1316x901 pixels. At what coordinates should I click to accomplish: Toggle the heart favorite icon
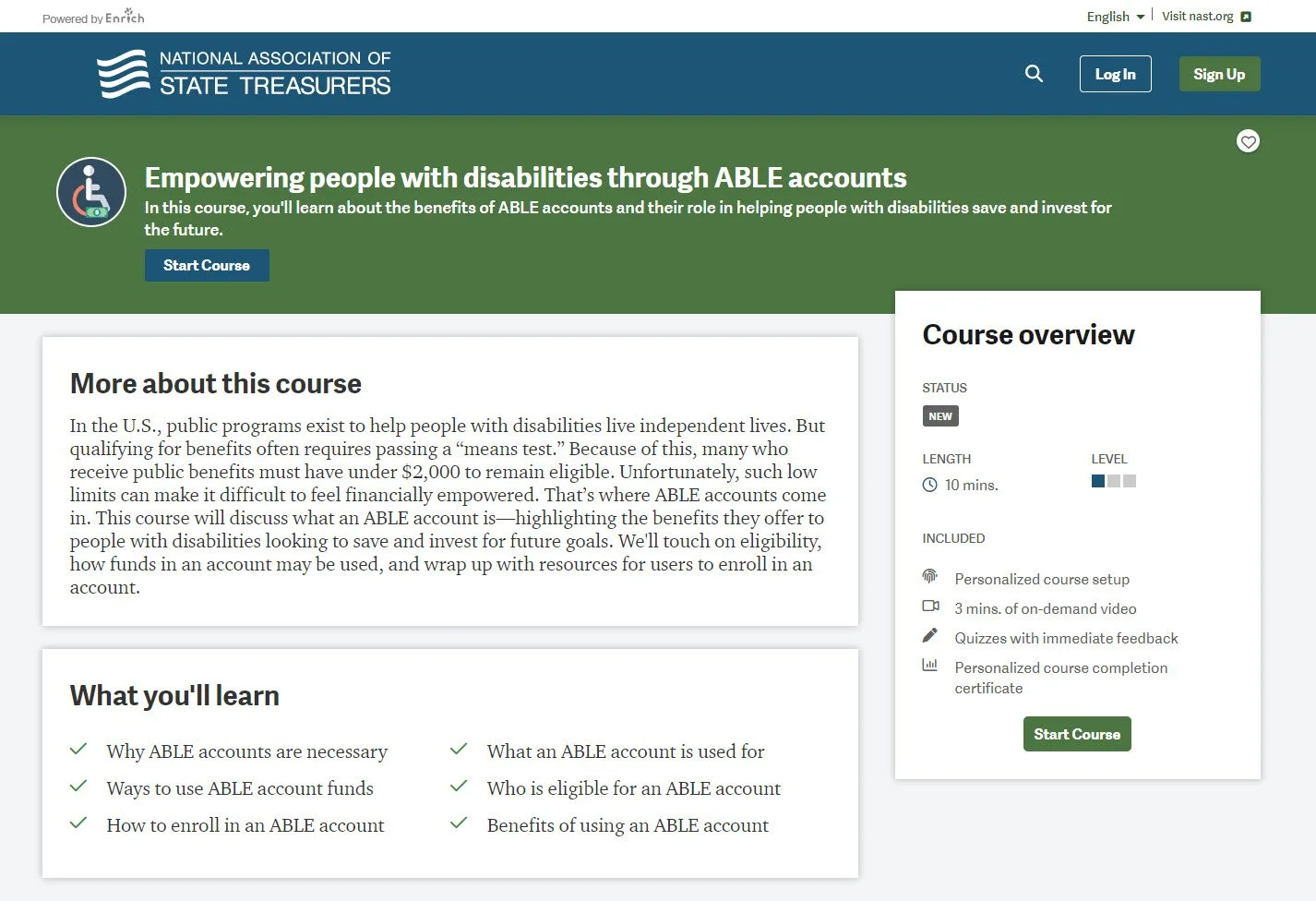click(x=1248, y=141)
